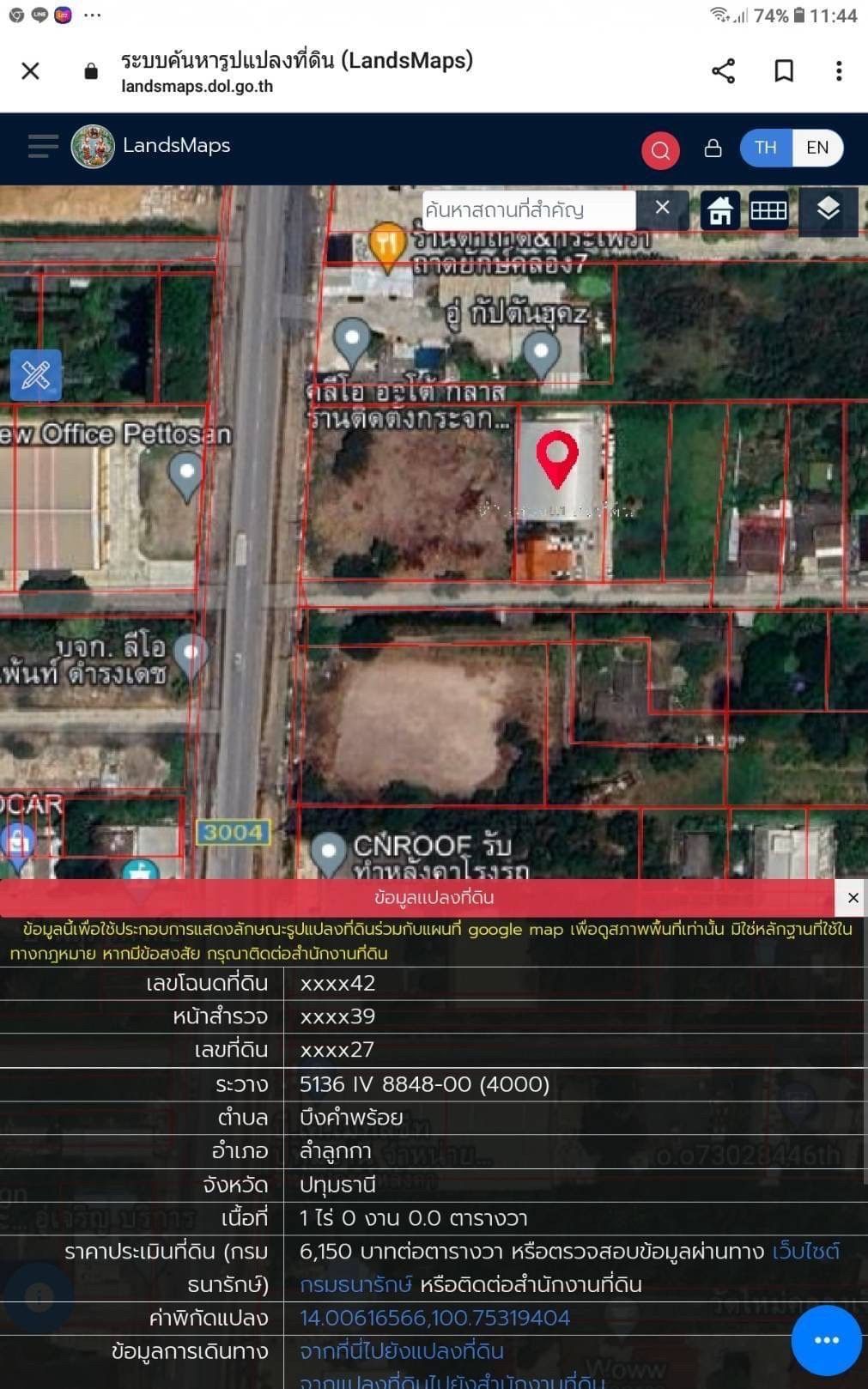Select the จังหวัด value ปทุมธานี
868x1389 pixels.
pyautogui.click(x=337, y=1185)
